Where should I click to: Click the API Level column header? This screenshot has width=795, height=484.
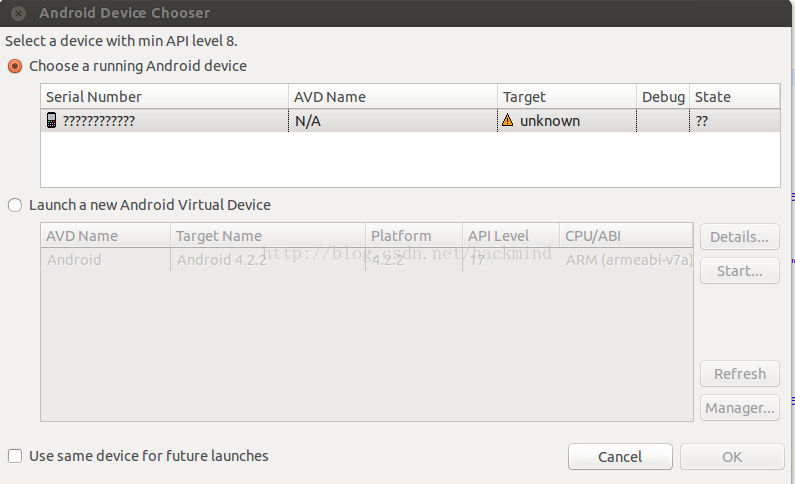click(x=511, y=236)
